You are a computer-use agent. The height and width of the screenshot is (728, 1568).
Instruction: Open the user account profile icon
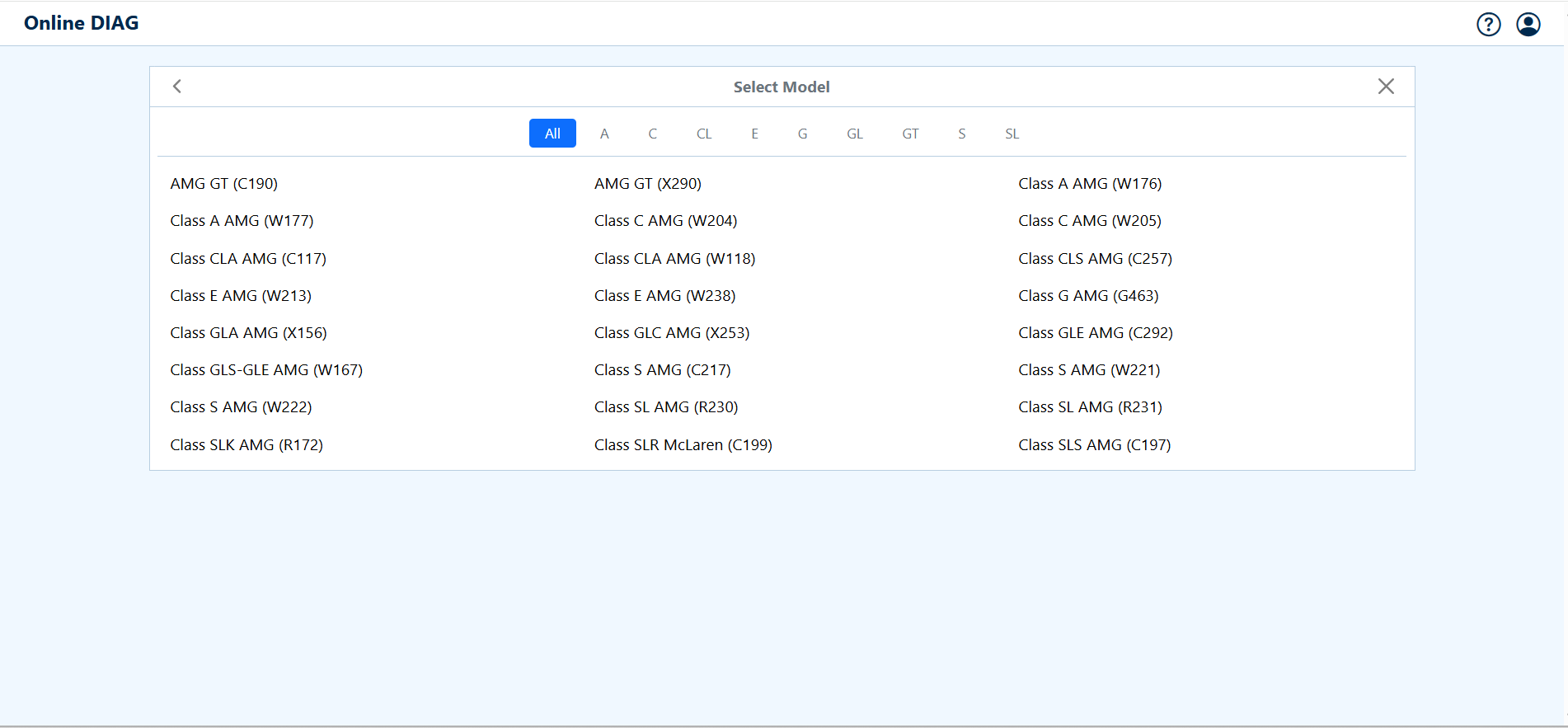tap(1528, 25)
